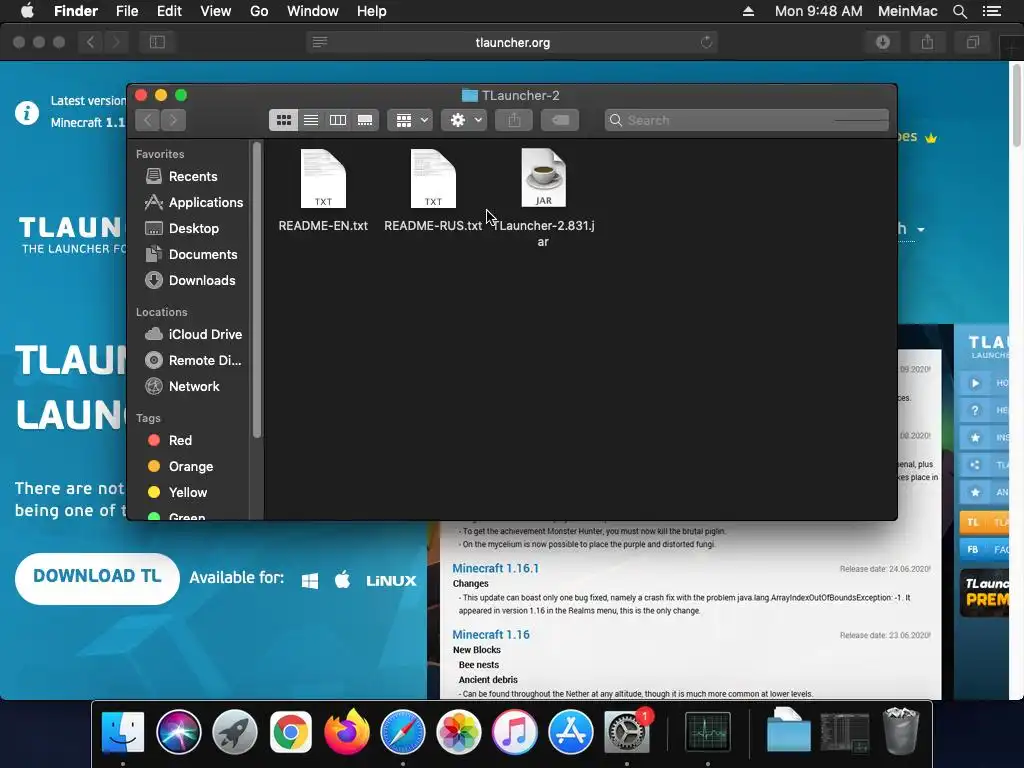Open Firefox from the Dock
The height and width of the screenshot is (768, 1024).
tap(347, 731)
